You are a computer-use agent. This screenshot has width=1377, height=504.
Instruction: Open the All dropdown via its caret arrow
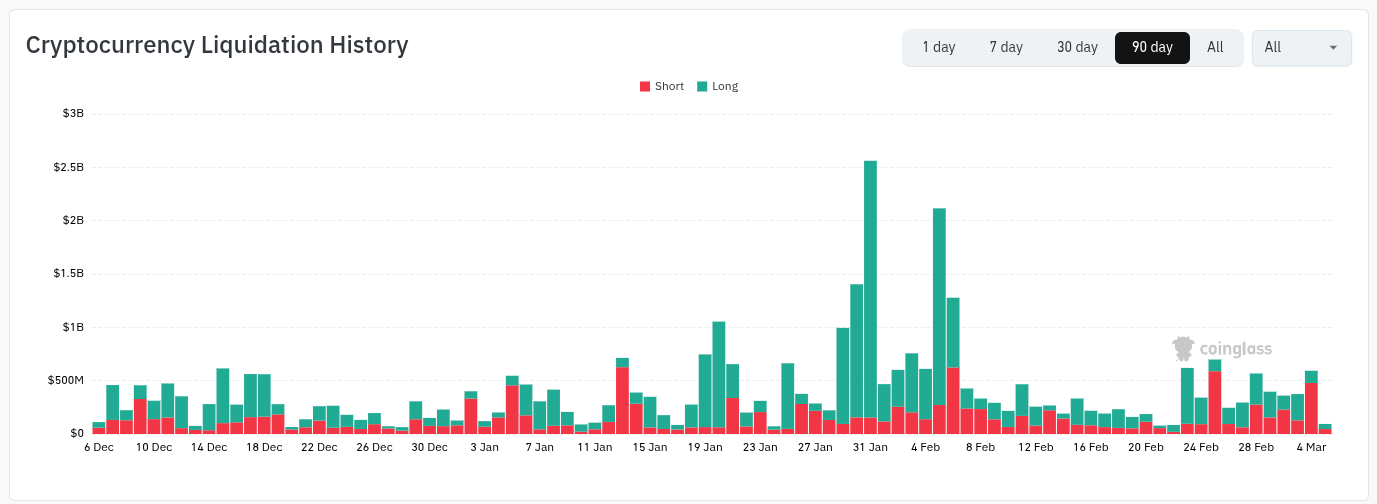point(1333,48)
